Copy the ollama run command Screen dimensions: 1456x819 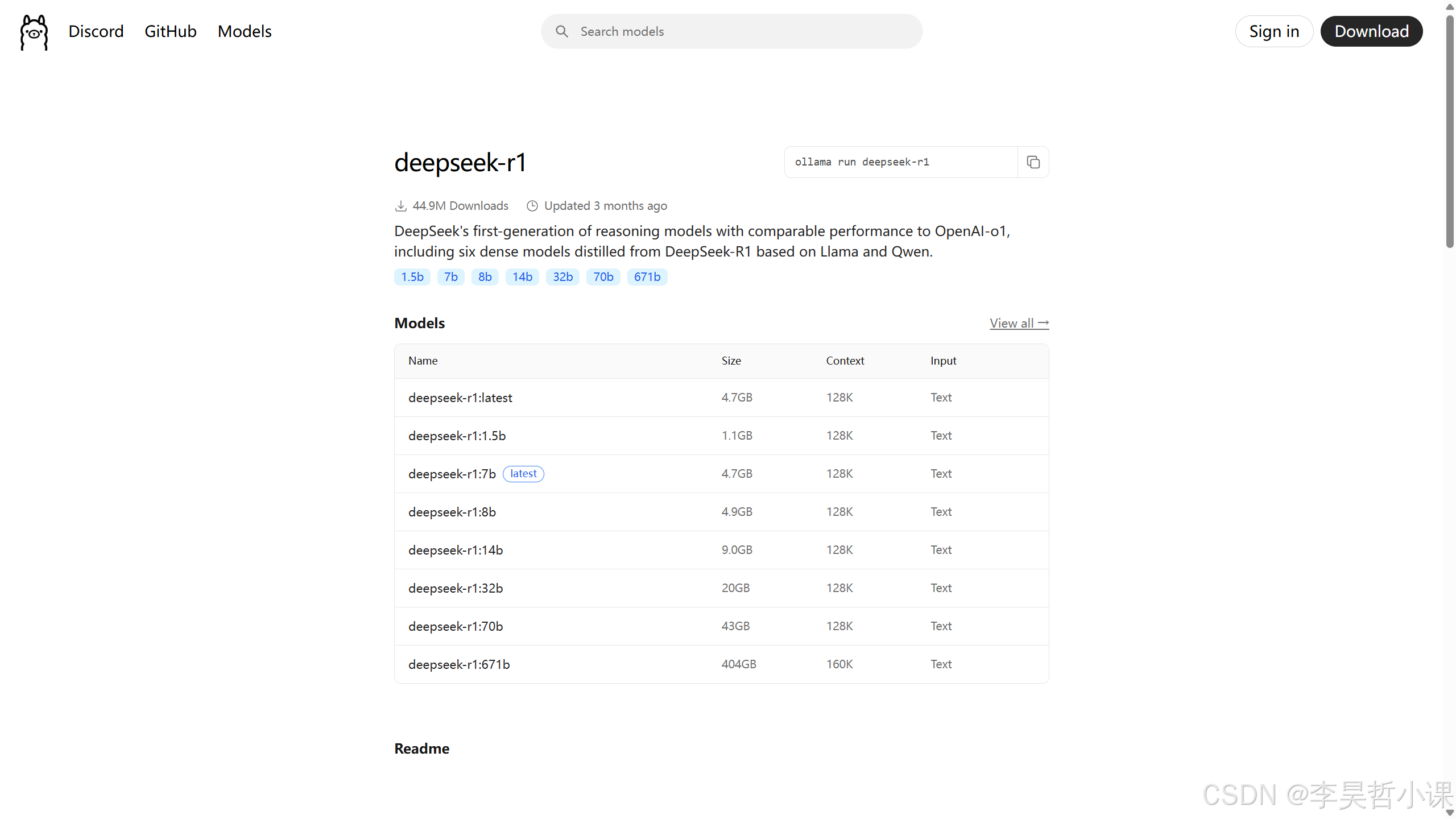click(1033, 162)
